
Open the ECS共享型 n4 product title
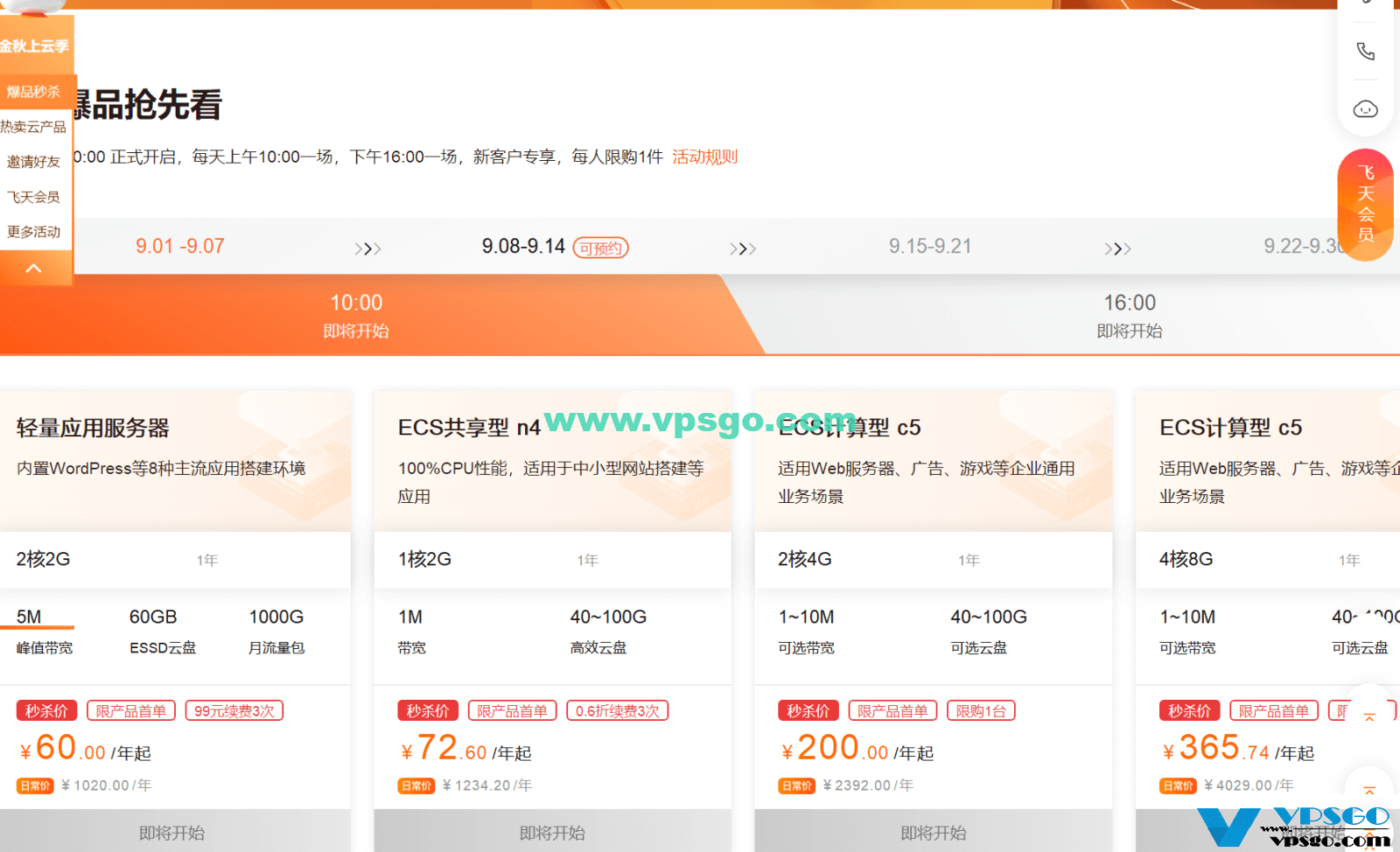point(469,428)
